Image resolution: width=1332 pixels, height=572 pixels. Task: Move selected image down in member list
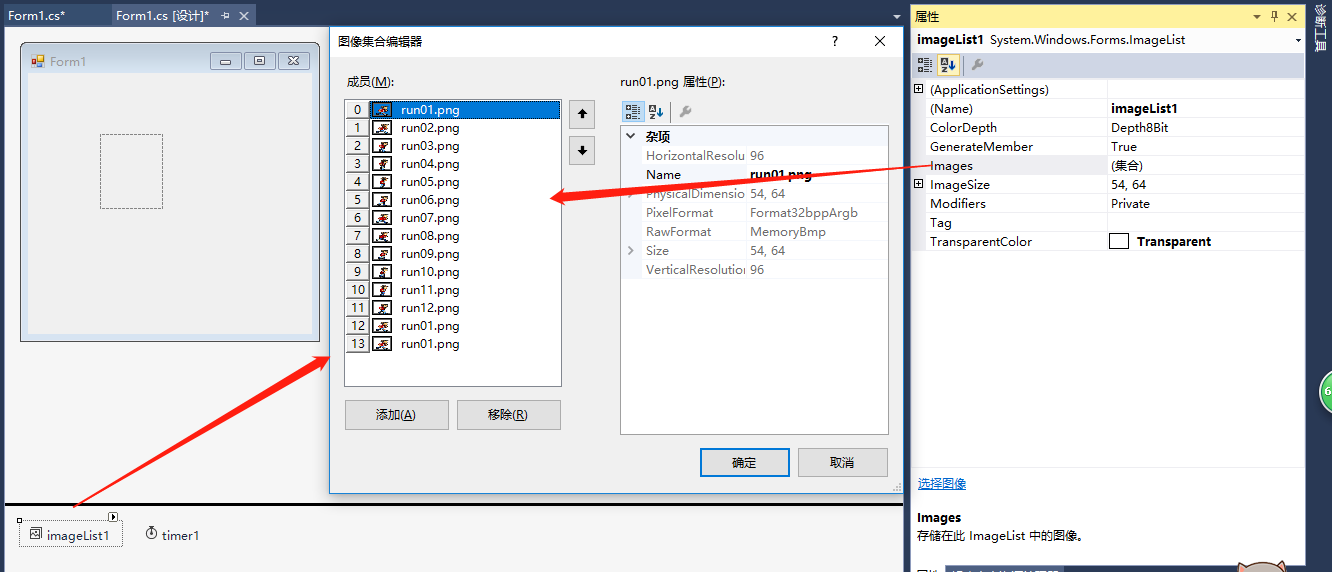(581, 150)
